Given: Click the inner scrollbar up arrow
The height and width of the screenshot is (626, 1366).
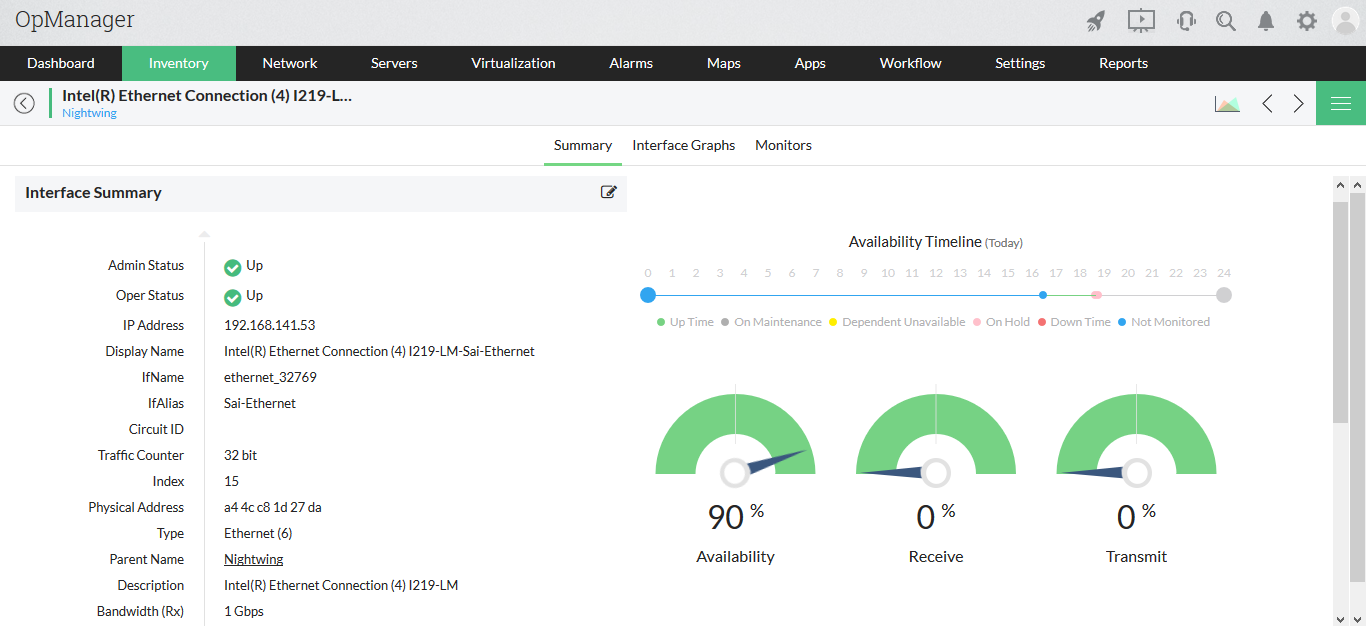Looking at the screenshot, I should click(1341, 185).
